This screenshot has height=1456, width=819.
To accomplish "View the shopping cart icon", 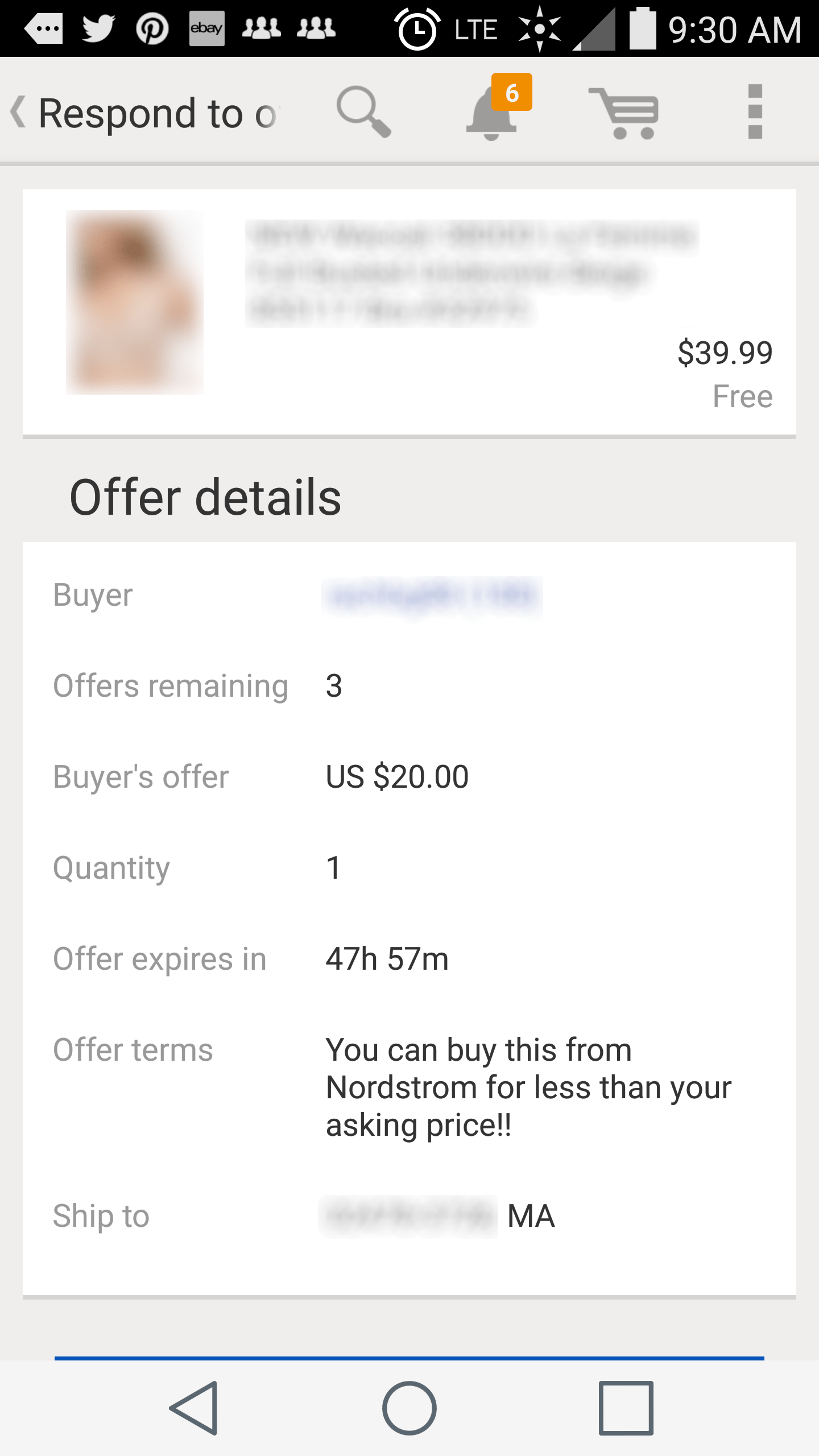I will pos(627,112).
